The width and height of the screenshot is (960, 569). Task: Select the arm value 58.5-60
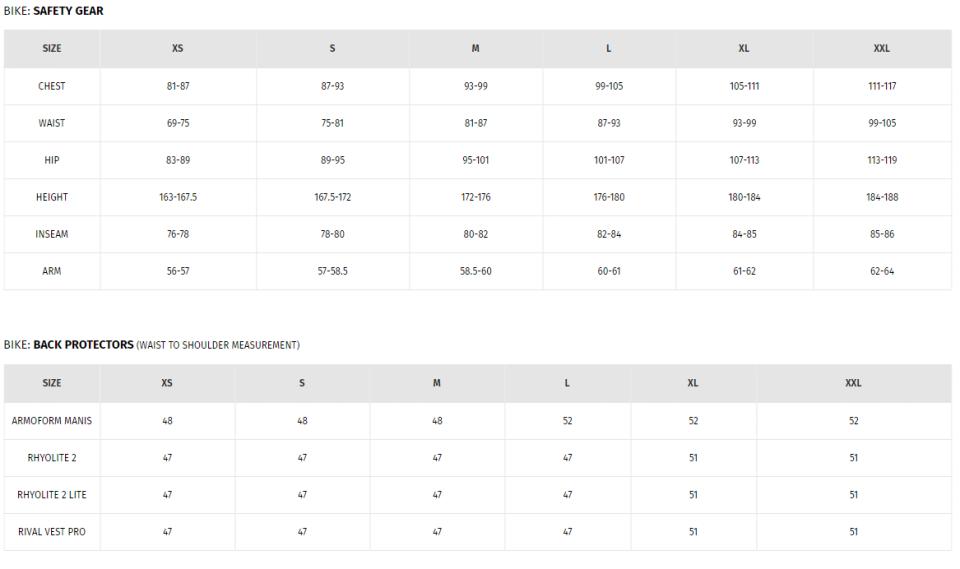[475, 271]
